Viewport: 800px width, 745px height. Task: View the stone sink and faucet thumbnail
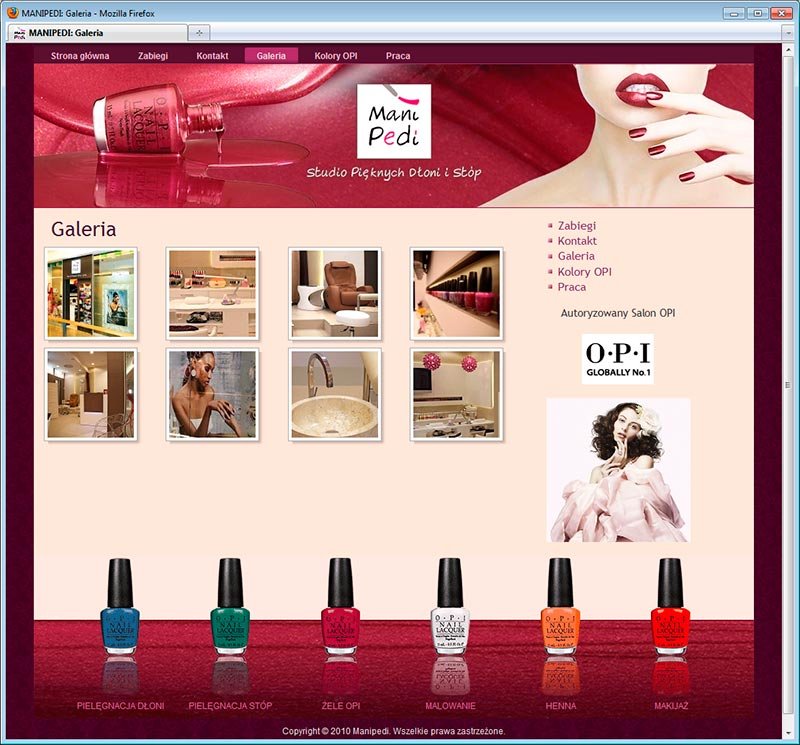(x=335, y=394)
